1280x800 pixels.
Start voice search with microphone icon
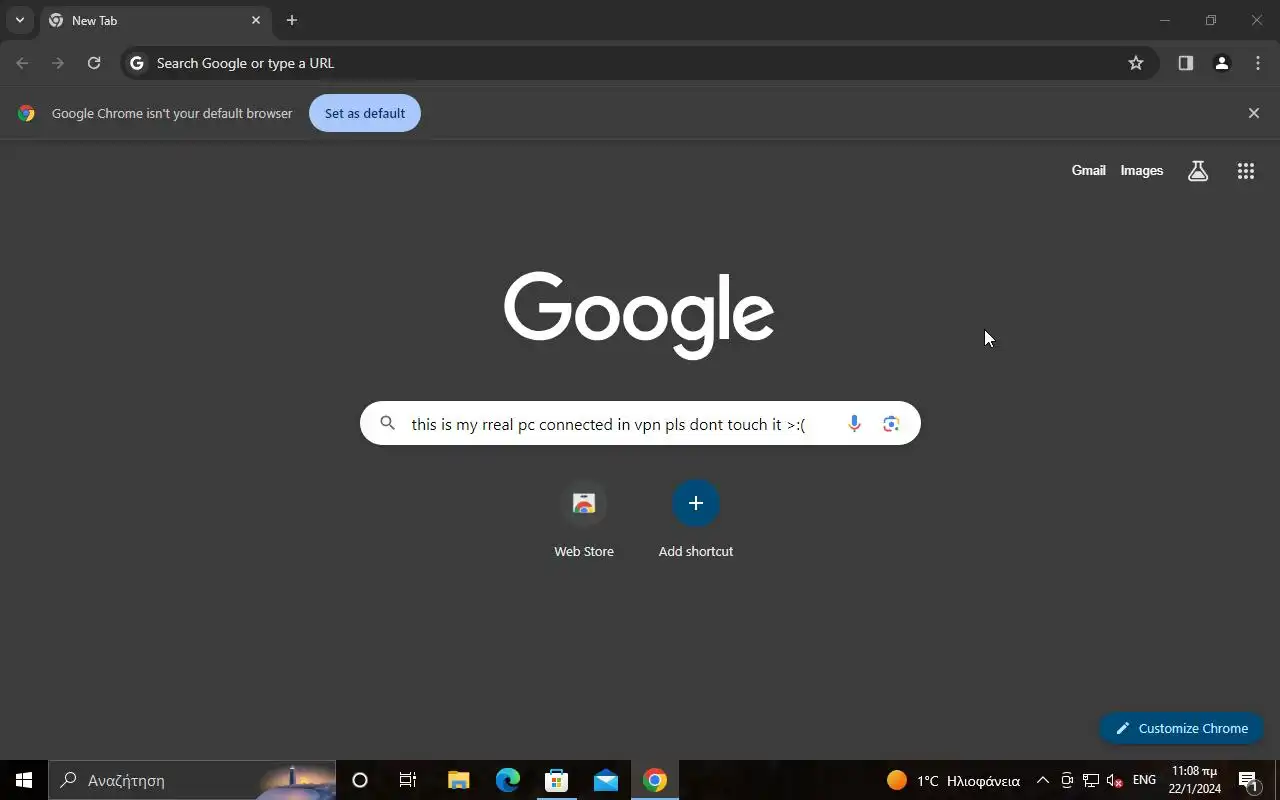point(854,424)
